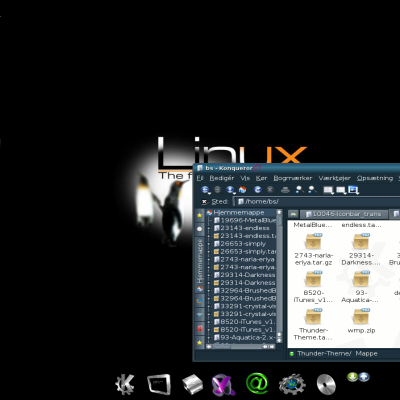Click the greyed-out Forward navigation icon
The width and height of the screenshot is (400, 400).
click(217, 190)
